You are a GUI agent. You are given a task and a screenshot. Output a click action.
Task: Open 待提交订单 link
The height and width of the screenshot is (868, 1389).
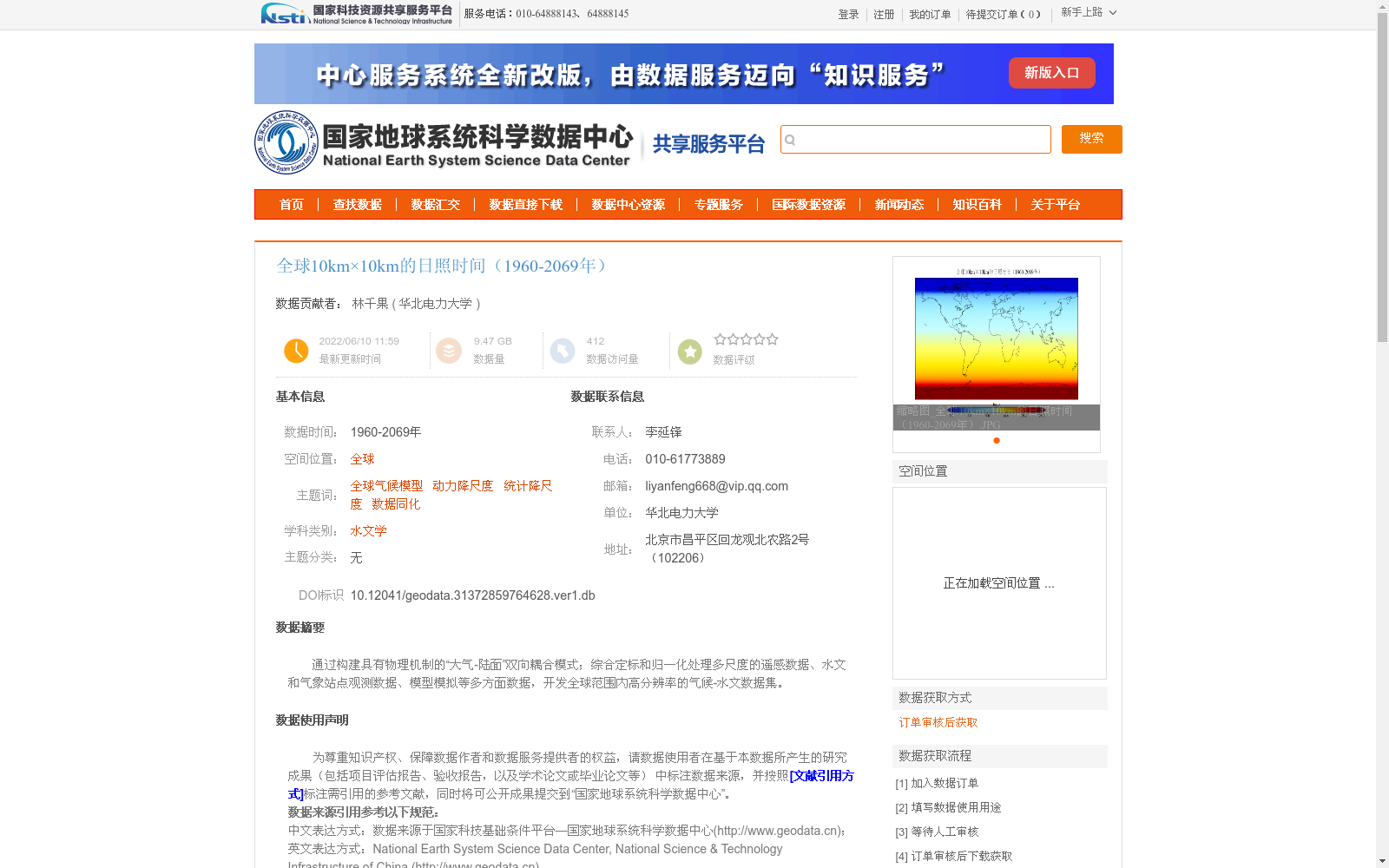(1003, 15)
